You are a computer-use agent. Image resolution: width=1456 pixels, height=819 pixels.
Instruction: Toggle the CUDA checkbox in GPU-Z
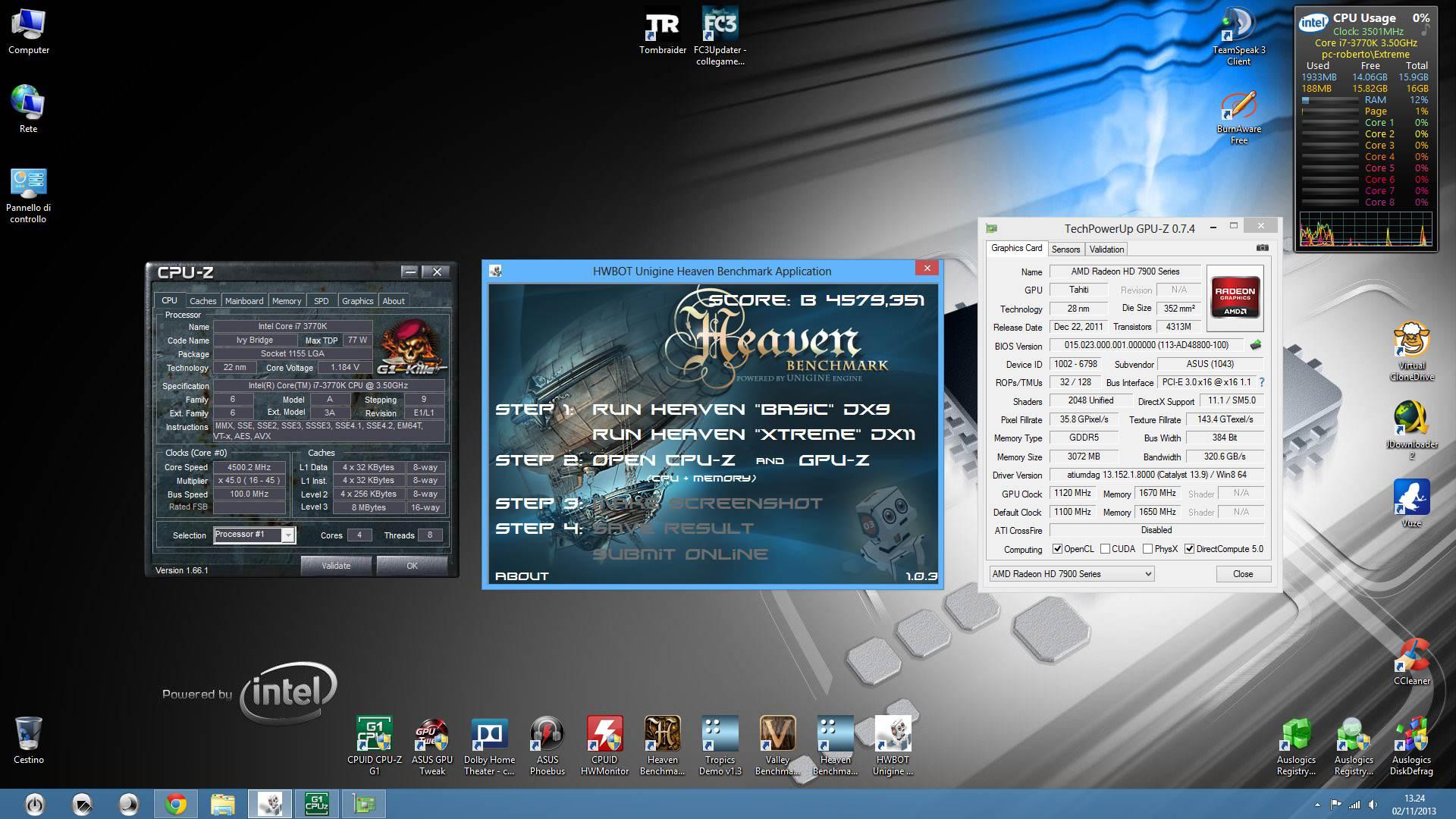(x=1105, y=549)
